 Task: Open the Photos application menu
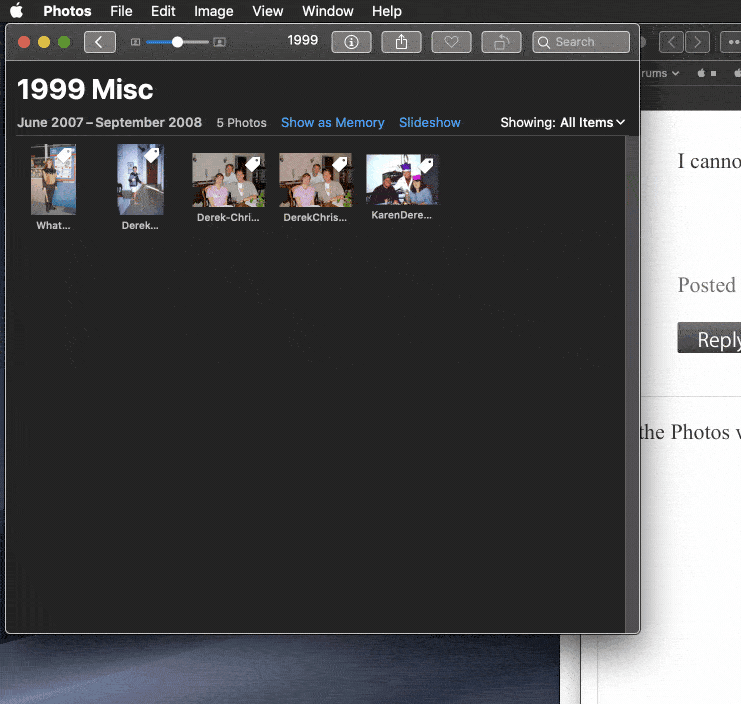(67, 11)
